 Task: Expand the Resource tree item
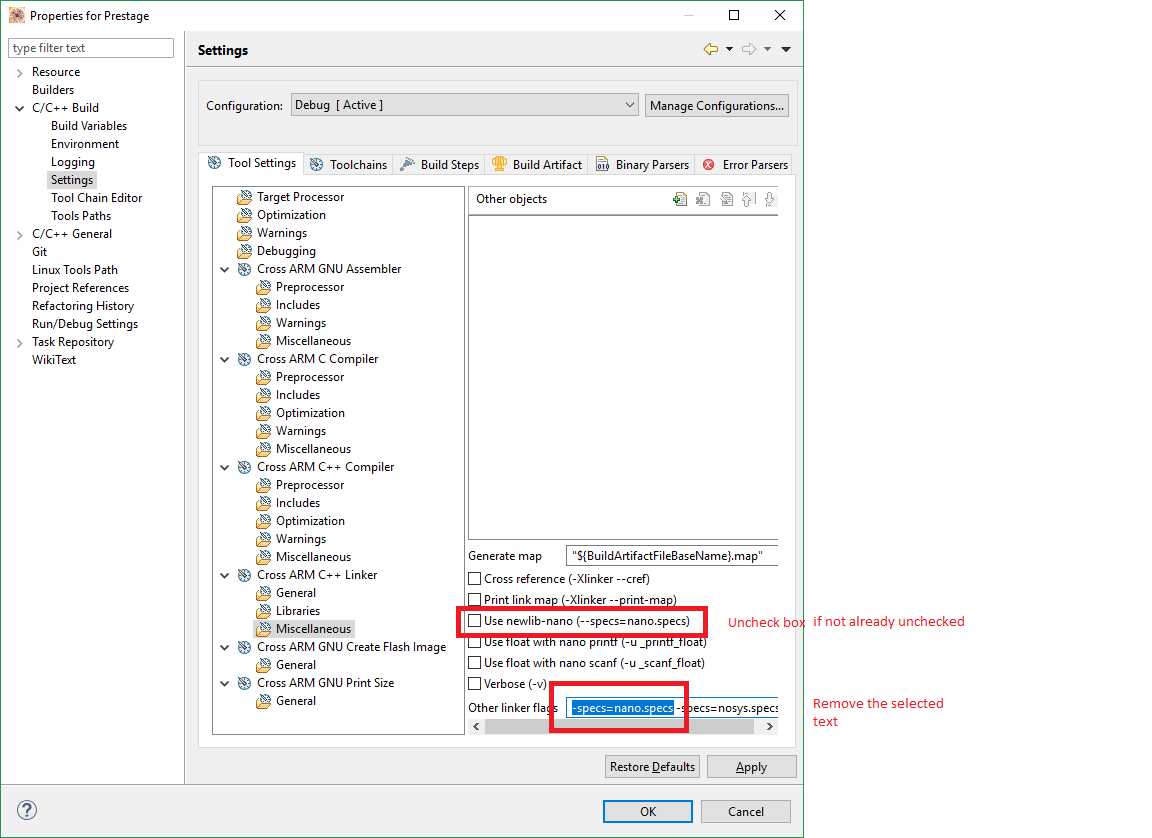click(20, 71)
